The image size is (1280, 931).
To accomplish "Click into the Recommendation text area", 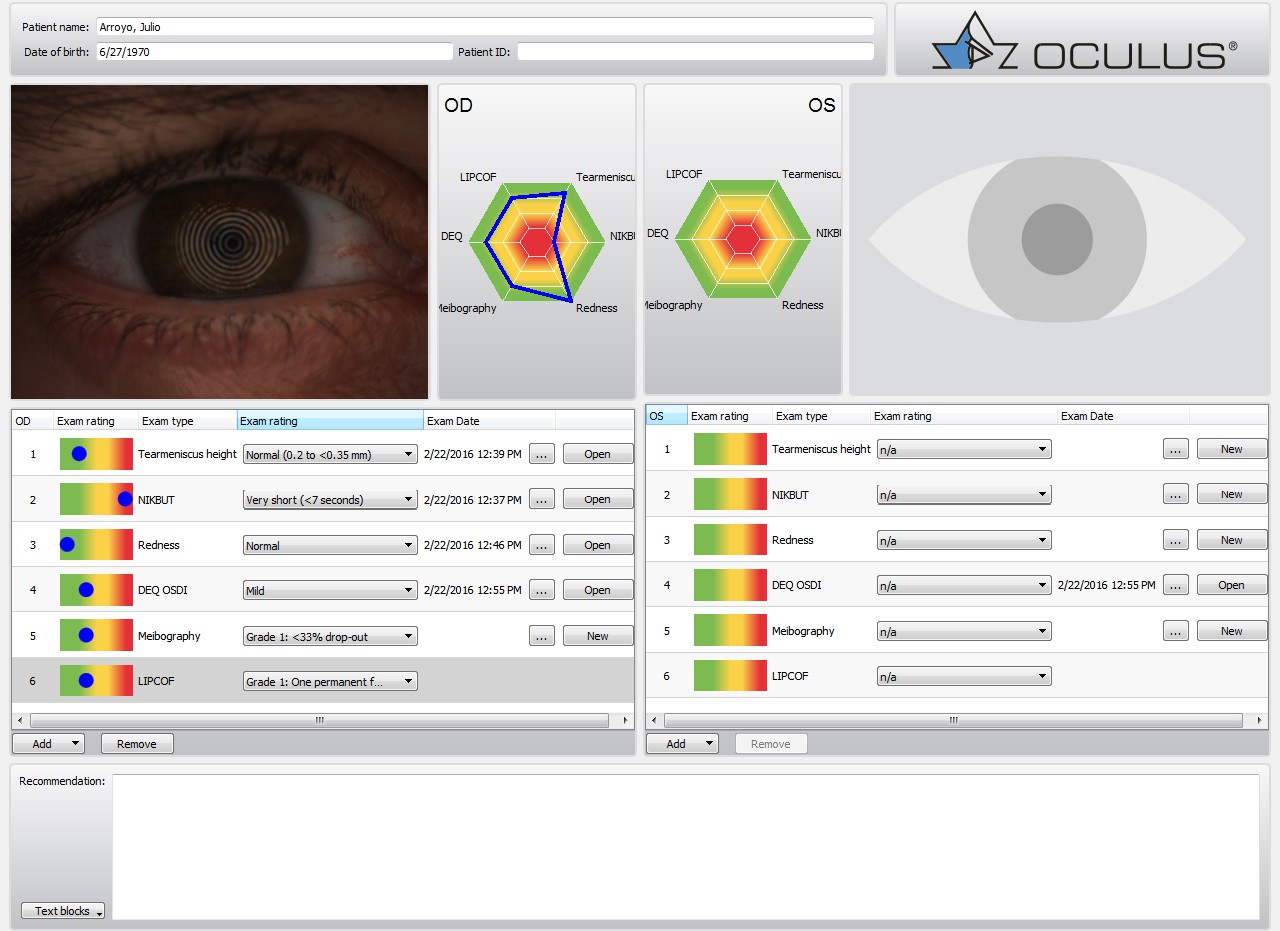I will (x=685, y=846).
